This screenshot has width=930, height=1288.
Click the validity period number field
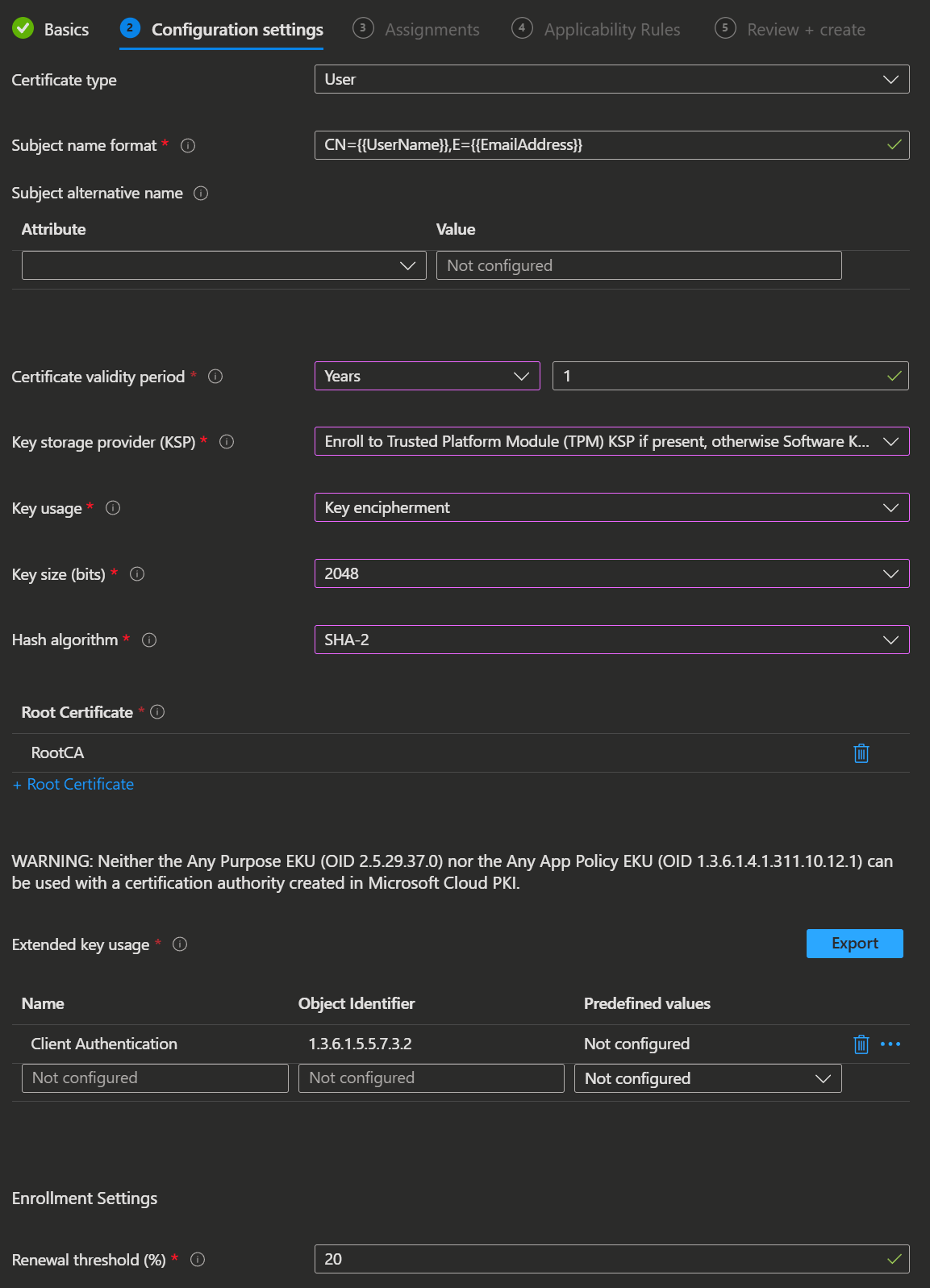[731, 376]
